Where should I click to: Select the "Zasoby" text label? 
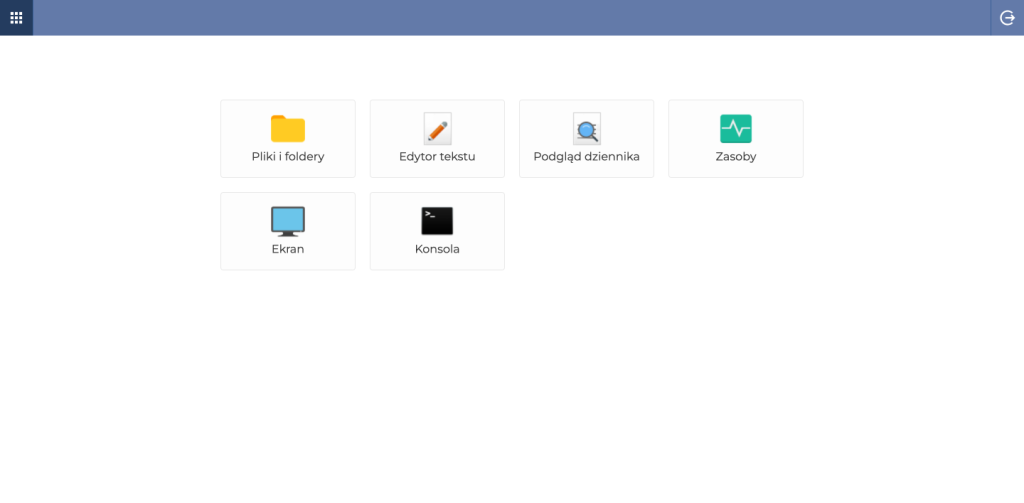point(736,157)
